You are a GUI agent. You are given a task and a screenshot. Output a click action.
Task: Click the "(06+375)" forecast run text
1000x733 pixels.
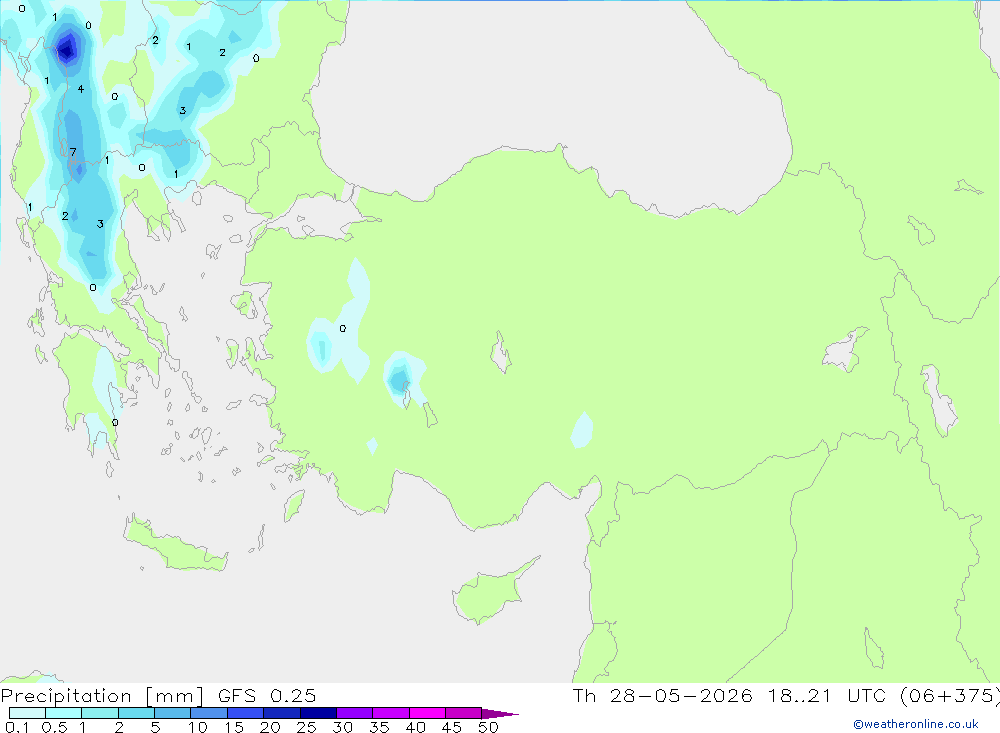coord(949,695)
